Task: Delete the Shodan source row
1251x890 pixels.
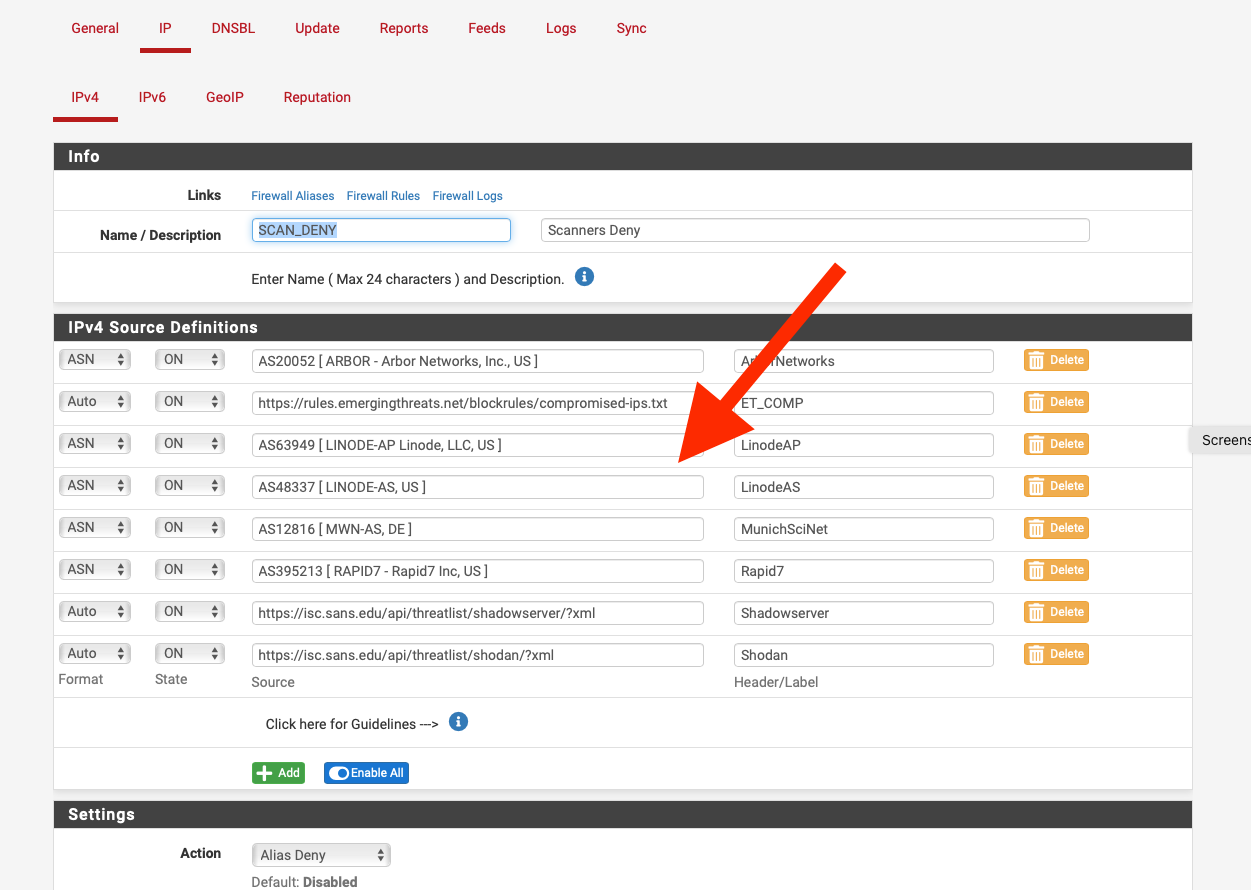Action: click(1056, 654)
